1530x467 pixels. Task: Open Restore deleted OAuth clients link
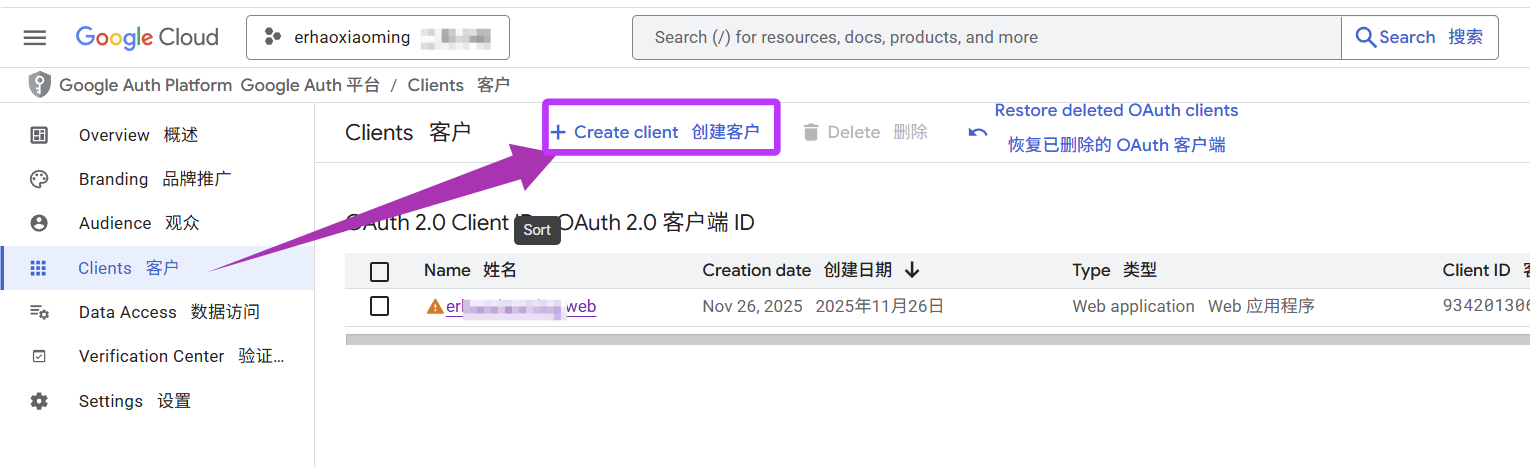click(x=1116, y=128)
